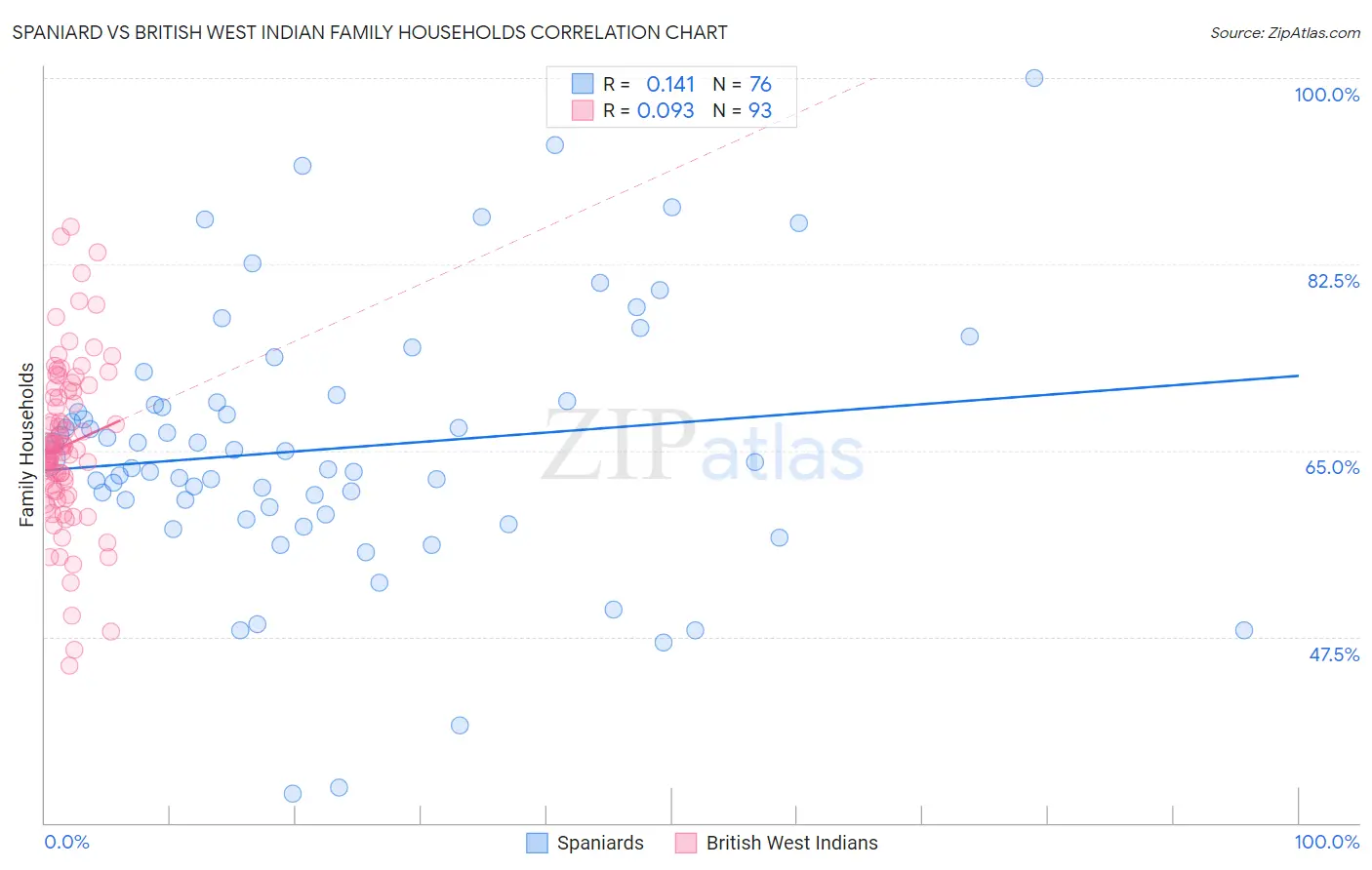Click the chart title text
Viewport: 1372px width, 870px height.
pos(370,32)
